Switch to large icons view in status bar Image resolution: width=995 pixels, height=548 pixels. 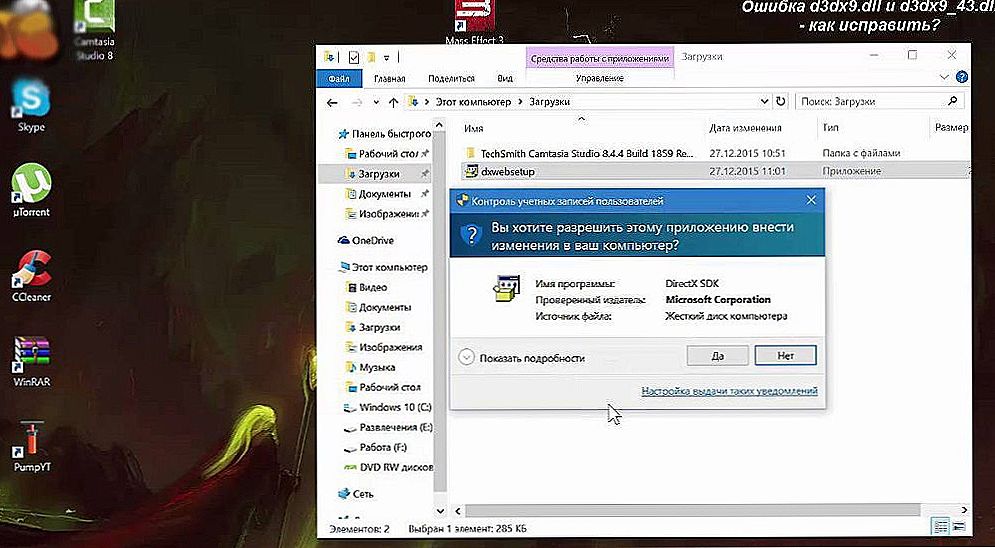coord(958,526)
